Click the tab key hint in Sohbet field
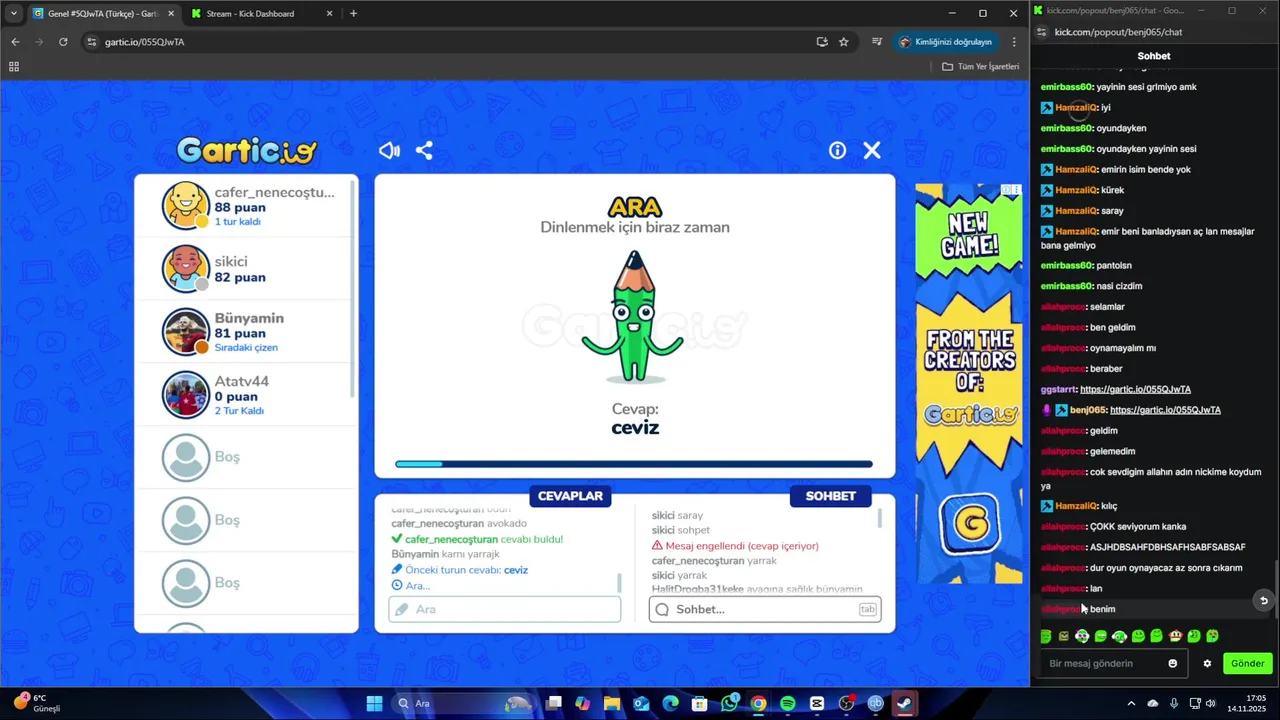 pyautogui.click(x=867, y=609)
